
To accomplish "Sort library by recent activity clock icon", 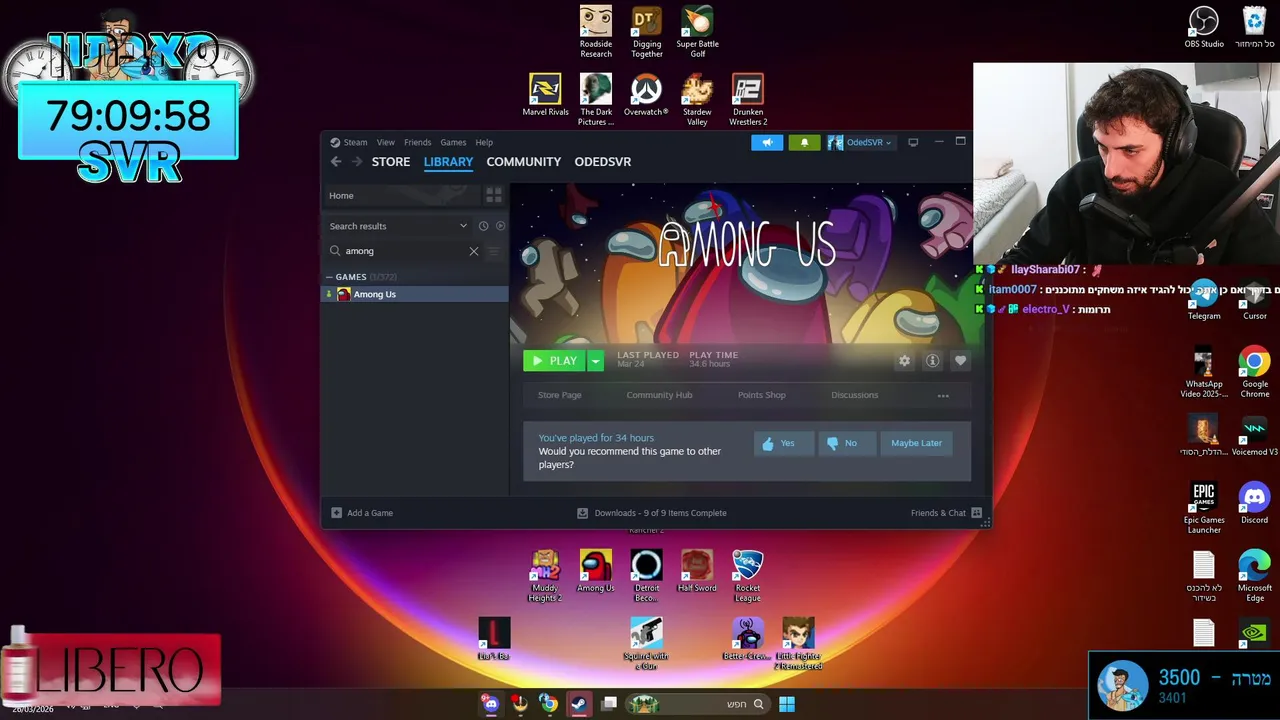I will 483,226.
